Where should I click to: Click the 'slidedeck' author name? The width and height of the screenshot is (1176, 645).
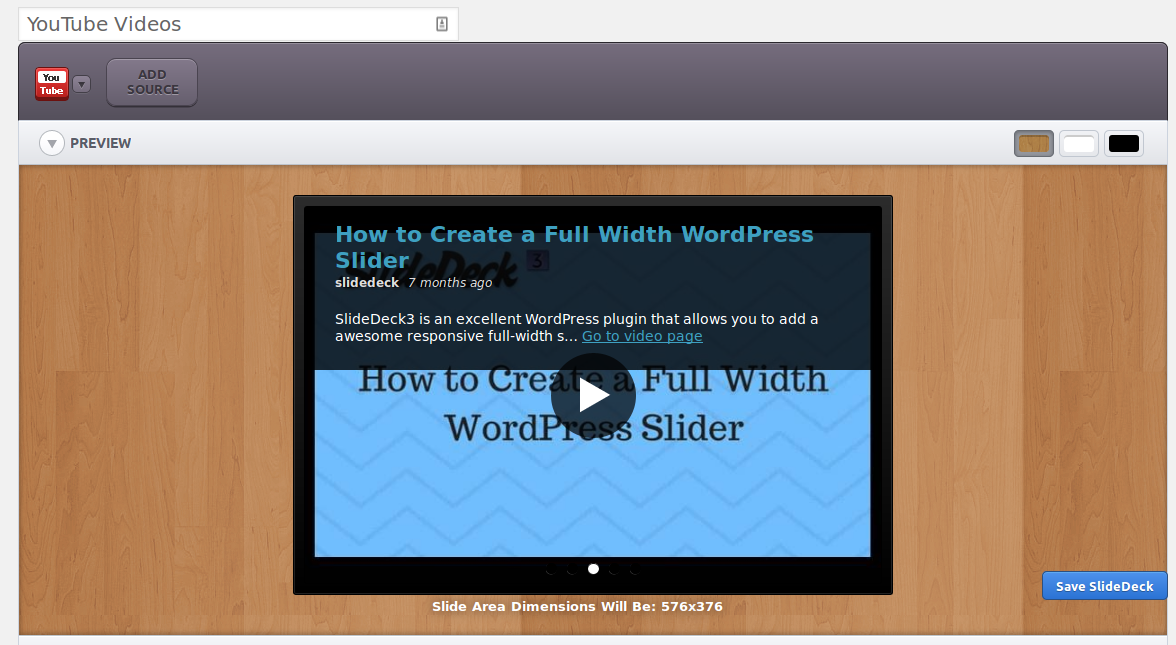coord(367,282)
